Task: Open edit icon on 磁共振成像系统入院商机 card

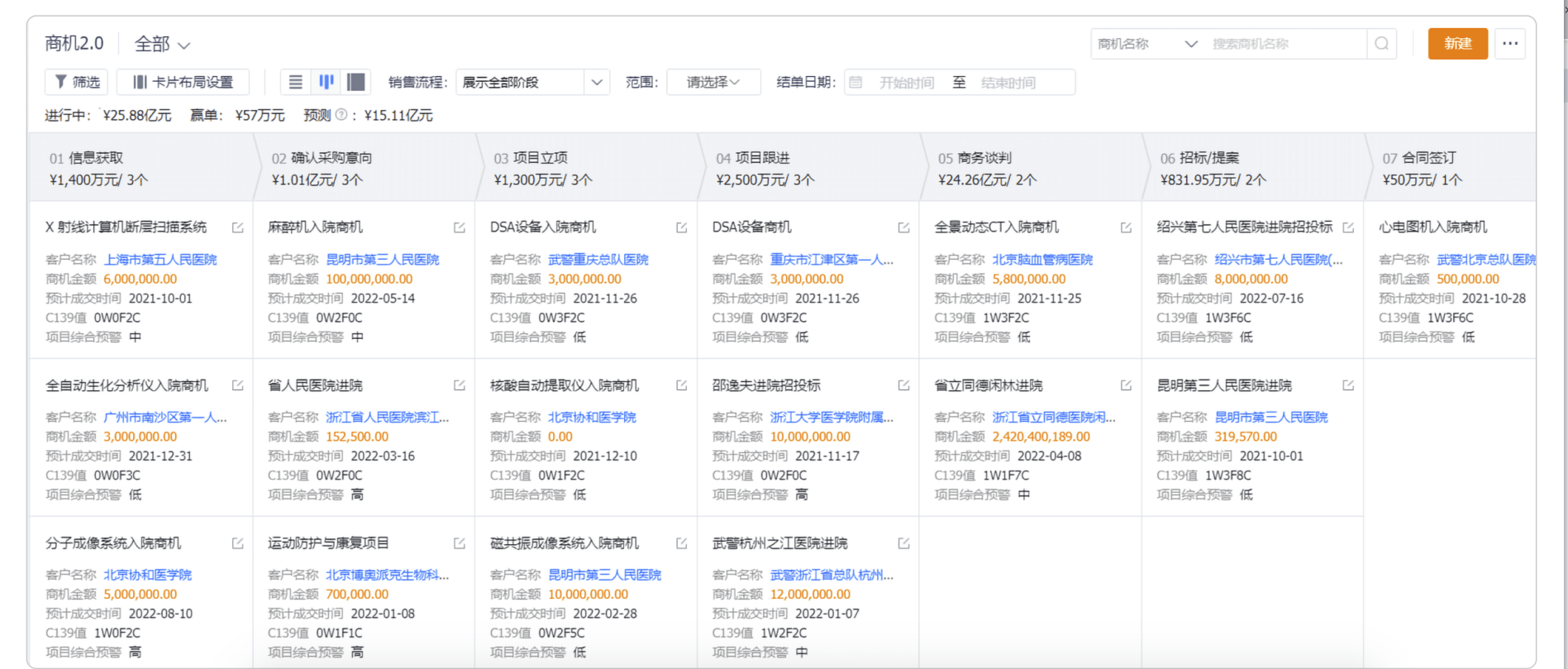Action: [x=682, y=543]
